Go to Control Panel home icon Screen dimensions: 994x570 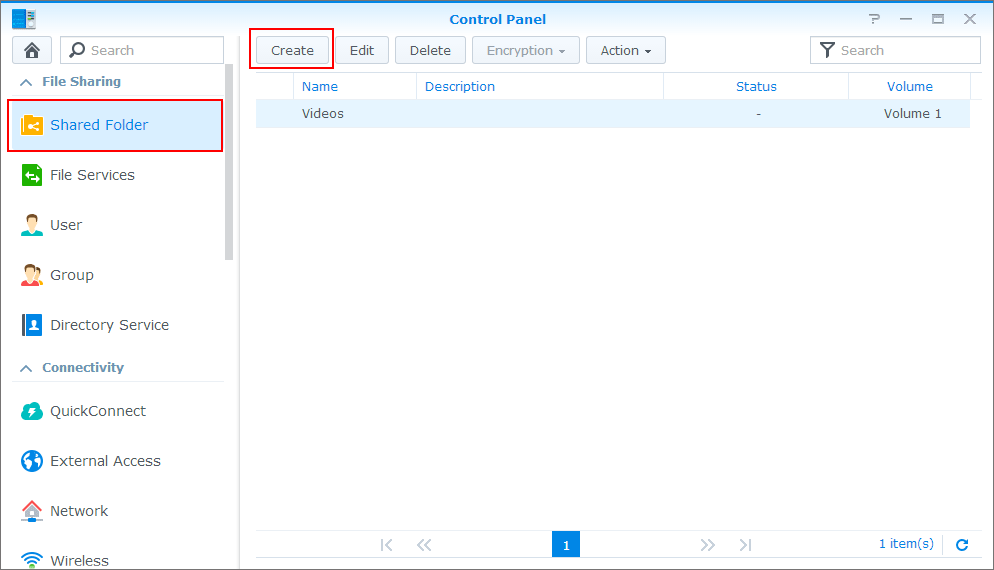click(x=32, y=50)
